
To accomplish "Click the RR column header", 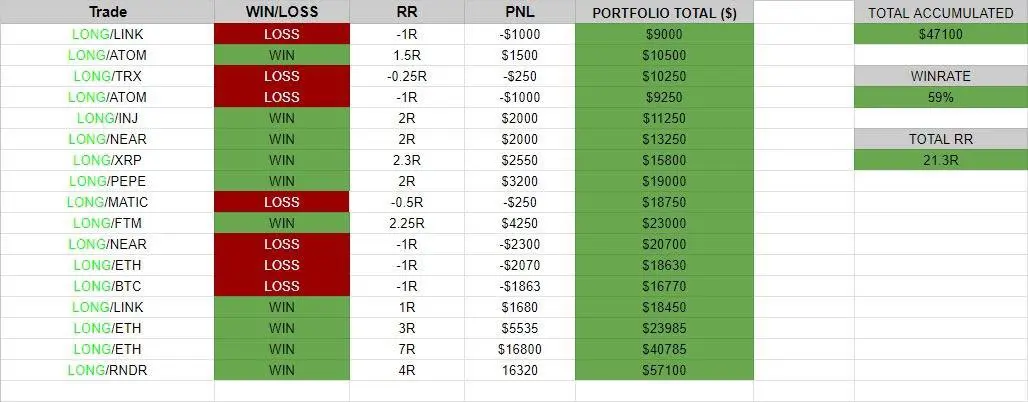I will pyautogui.click(x=407, y=12).
